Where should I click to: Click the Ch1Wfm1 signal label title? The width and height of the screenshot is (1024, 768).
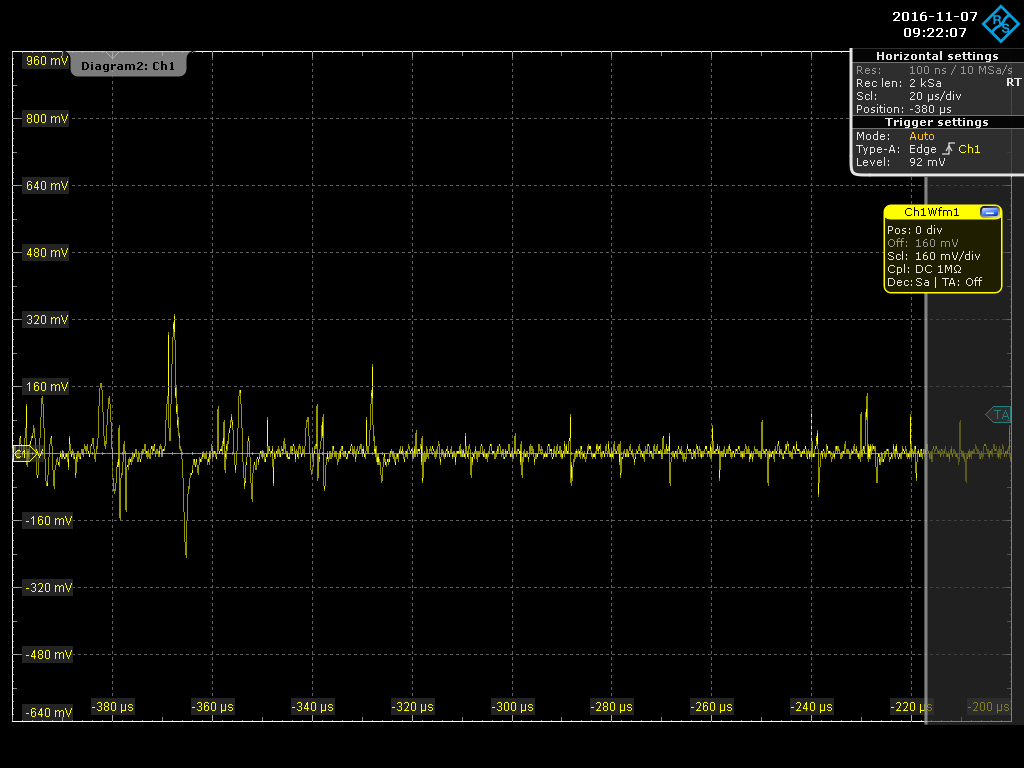[x=932, y=212]
